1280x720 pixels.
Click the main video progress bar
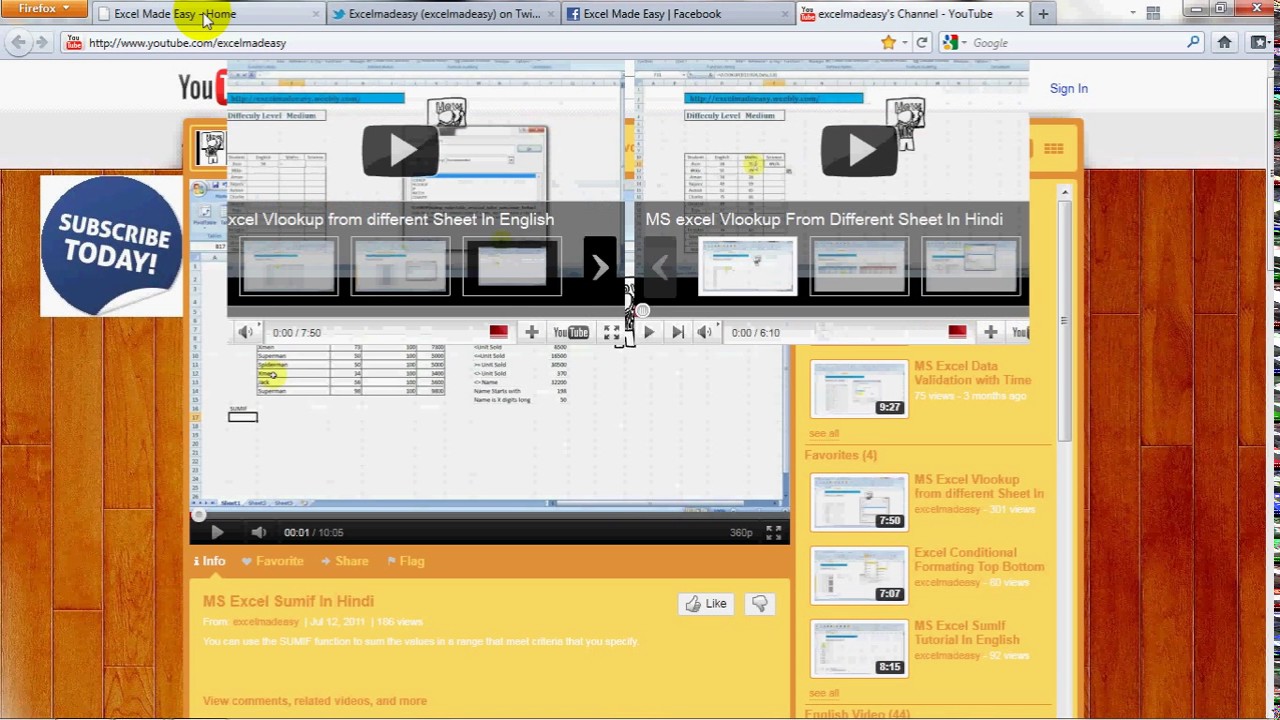[x=489, y=515]
